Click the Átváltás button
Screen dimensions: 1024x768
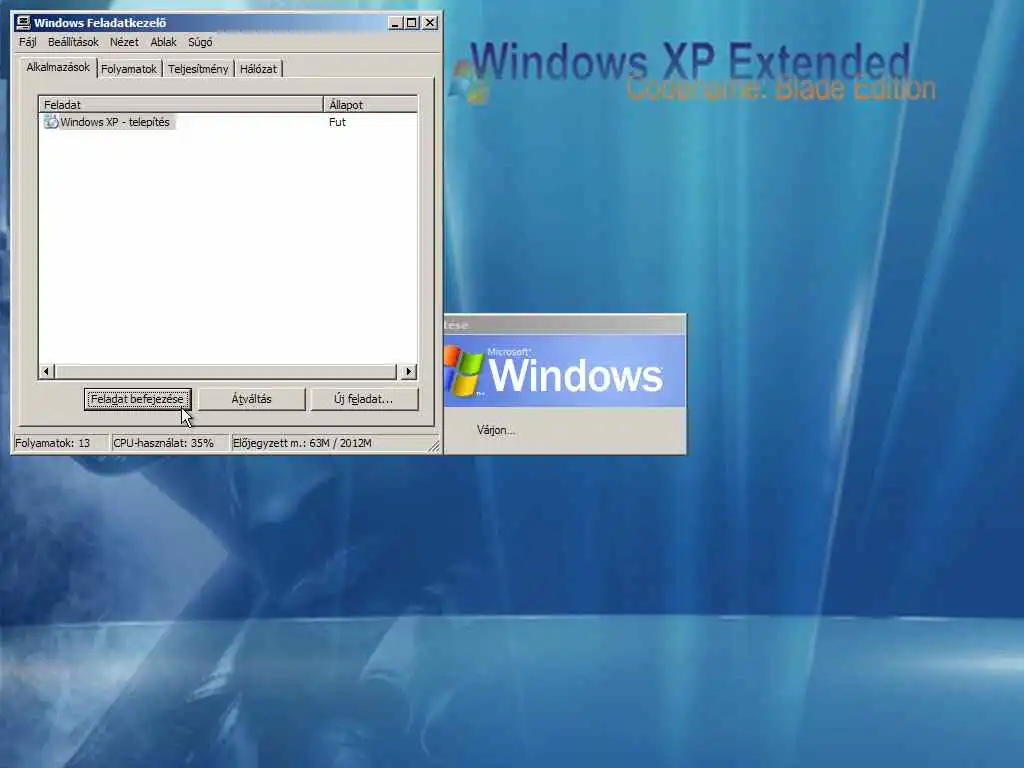[x=251, y=399]
